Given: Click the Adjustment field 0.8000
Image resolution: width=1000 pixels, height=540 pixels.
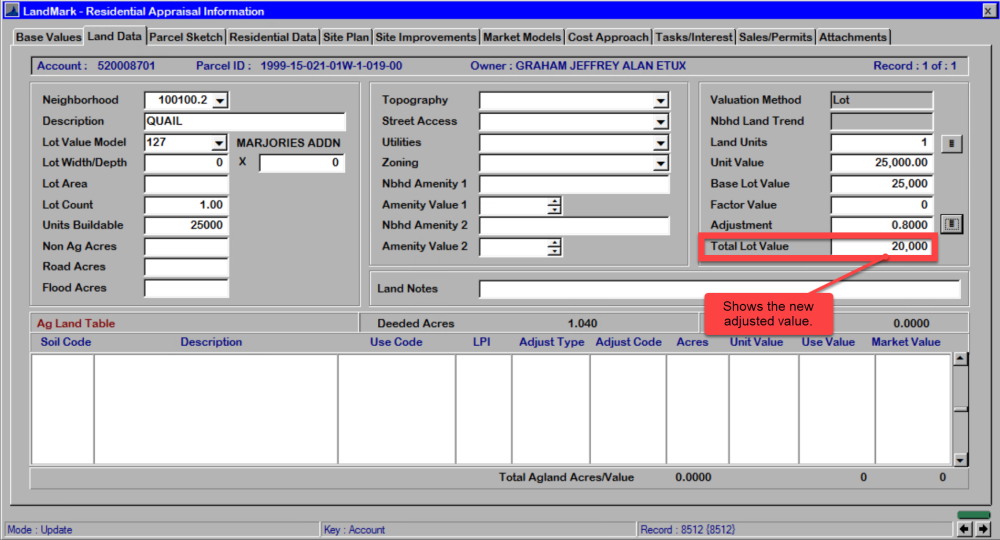Looking at the screenshot, I should 881,225.
